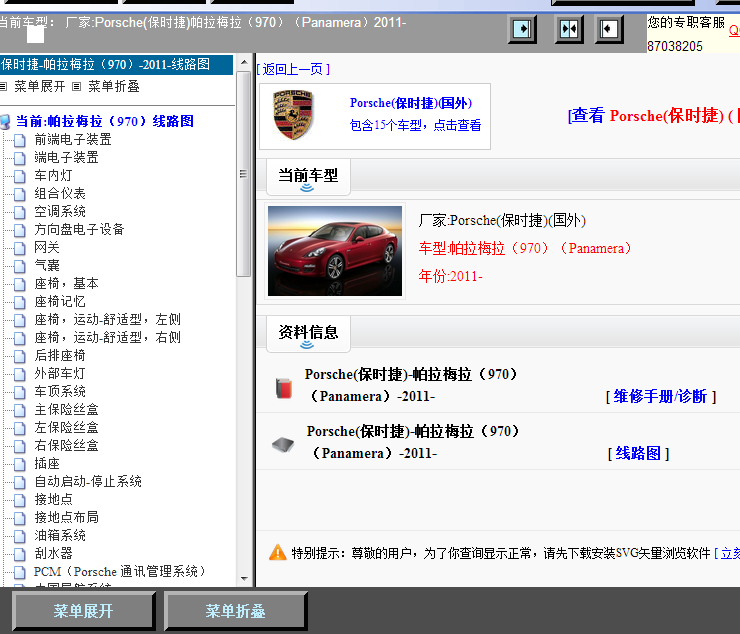Click page icon beside 刮水器
The width and height of the screenshot is (740, 634).
pos(19,554)
